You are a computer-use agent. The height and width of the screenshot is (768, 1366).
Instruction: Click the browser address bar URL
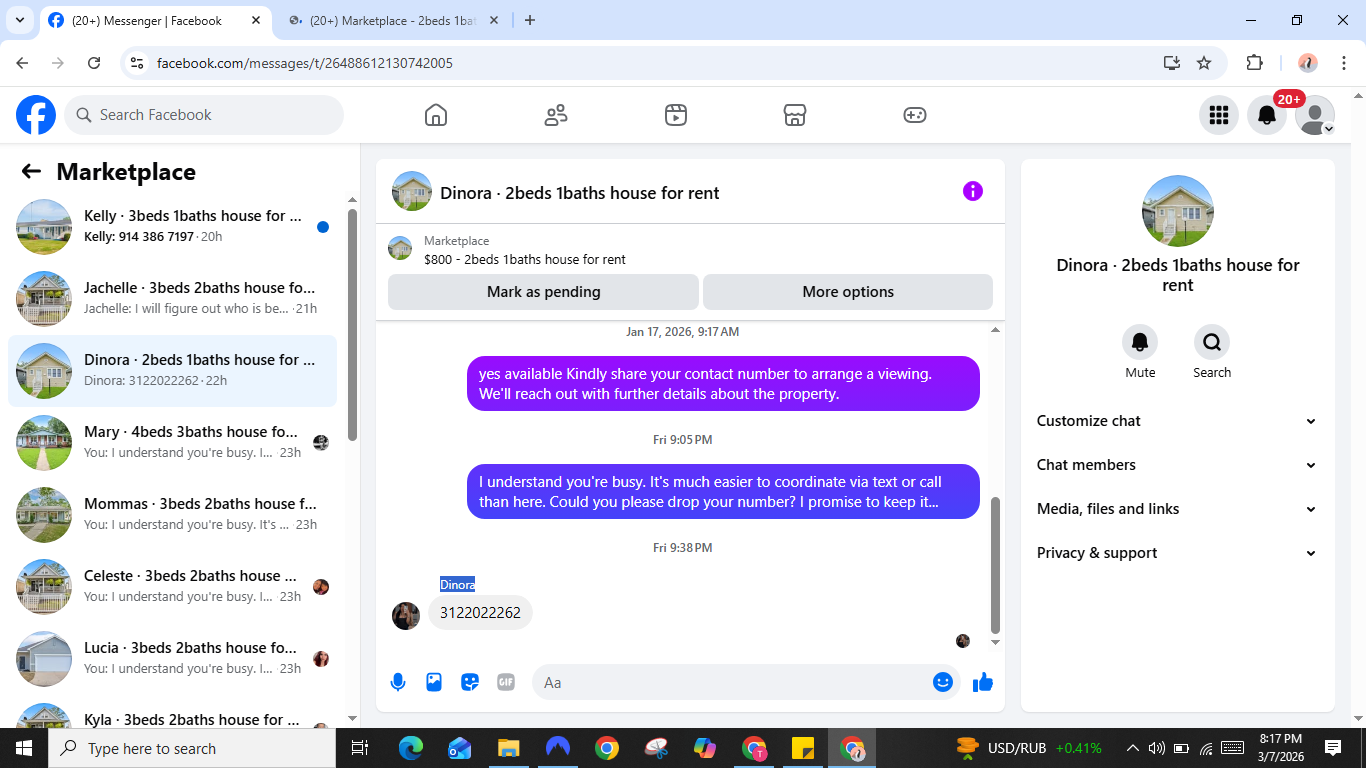point(305,63)
